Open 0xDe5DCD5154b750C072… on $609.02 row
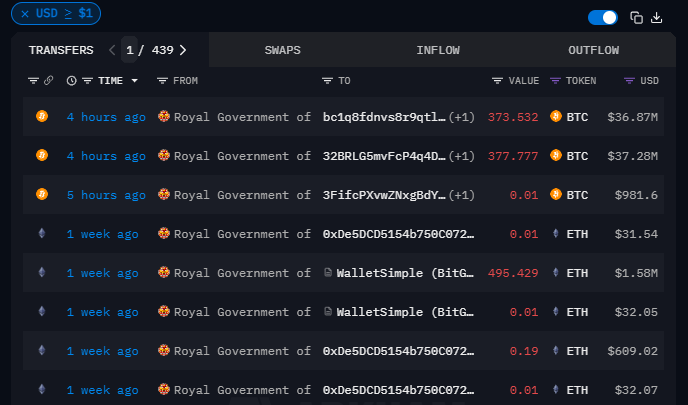 click(398, 351)
